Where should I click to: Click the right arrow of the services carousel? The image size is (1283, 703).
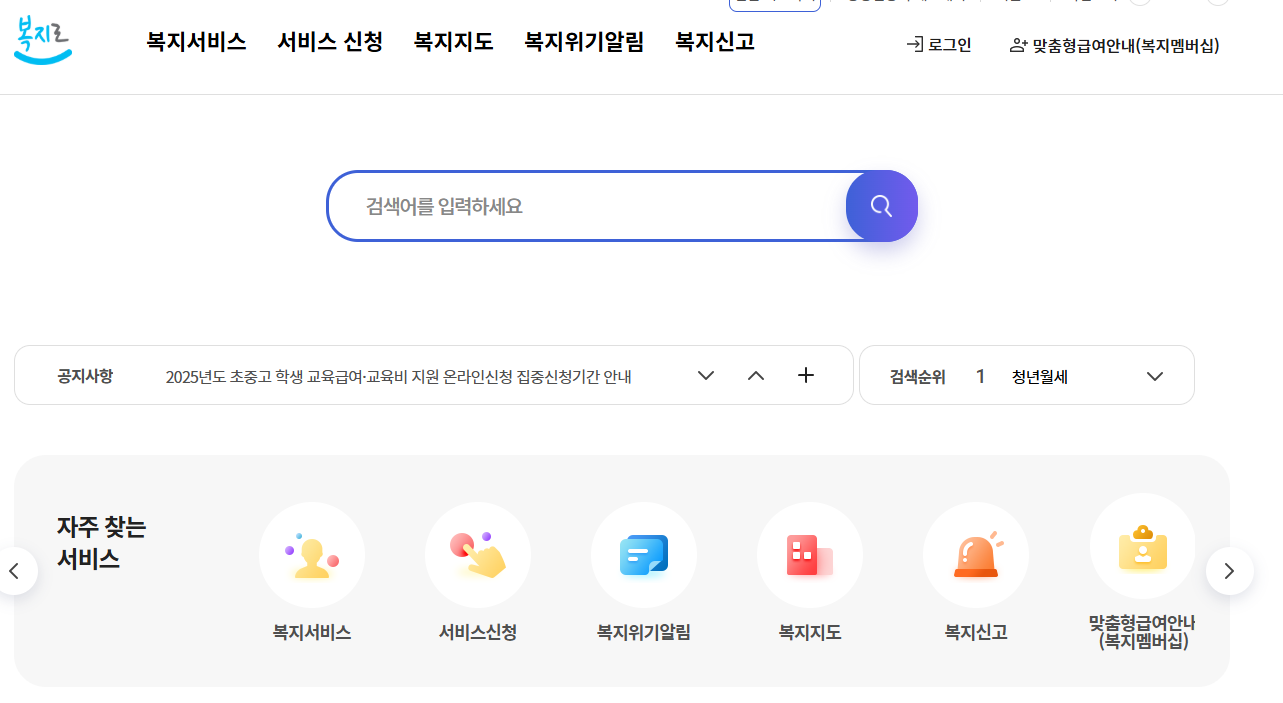point(1230,570)
